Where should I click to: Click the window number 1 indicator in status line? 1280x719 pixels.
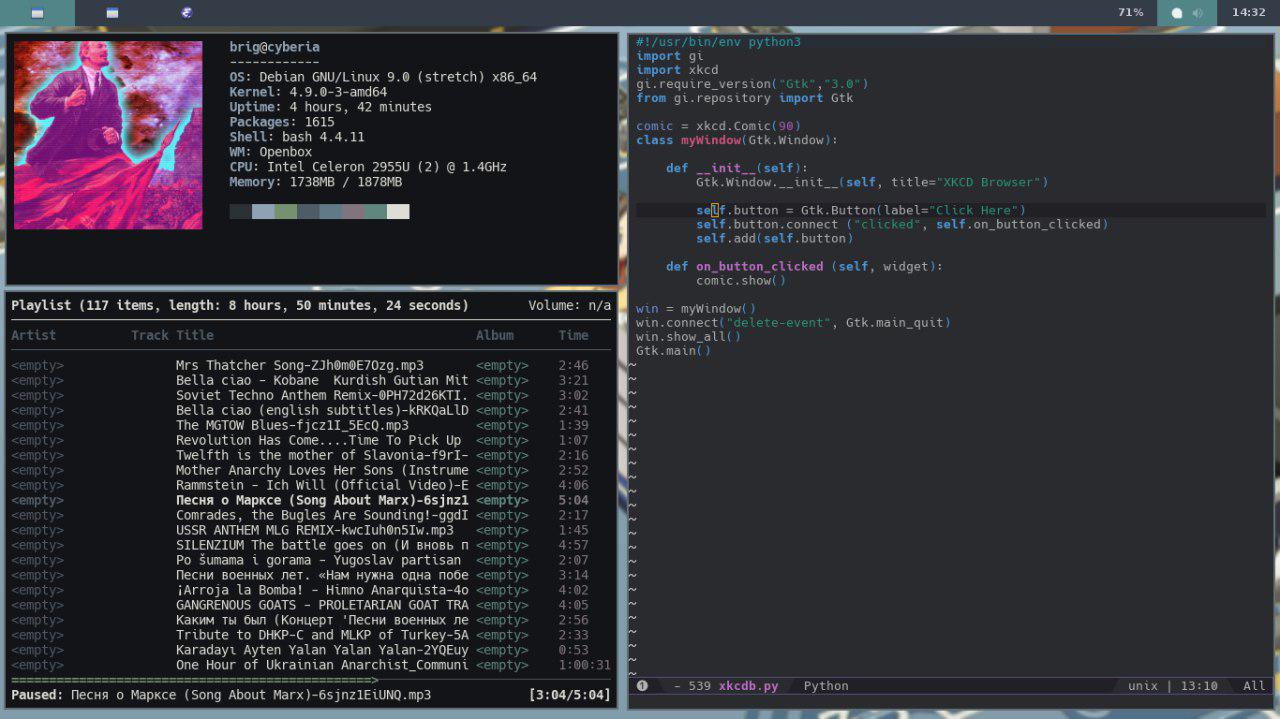pos(642,686)
